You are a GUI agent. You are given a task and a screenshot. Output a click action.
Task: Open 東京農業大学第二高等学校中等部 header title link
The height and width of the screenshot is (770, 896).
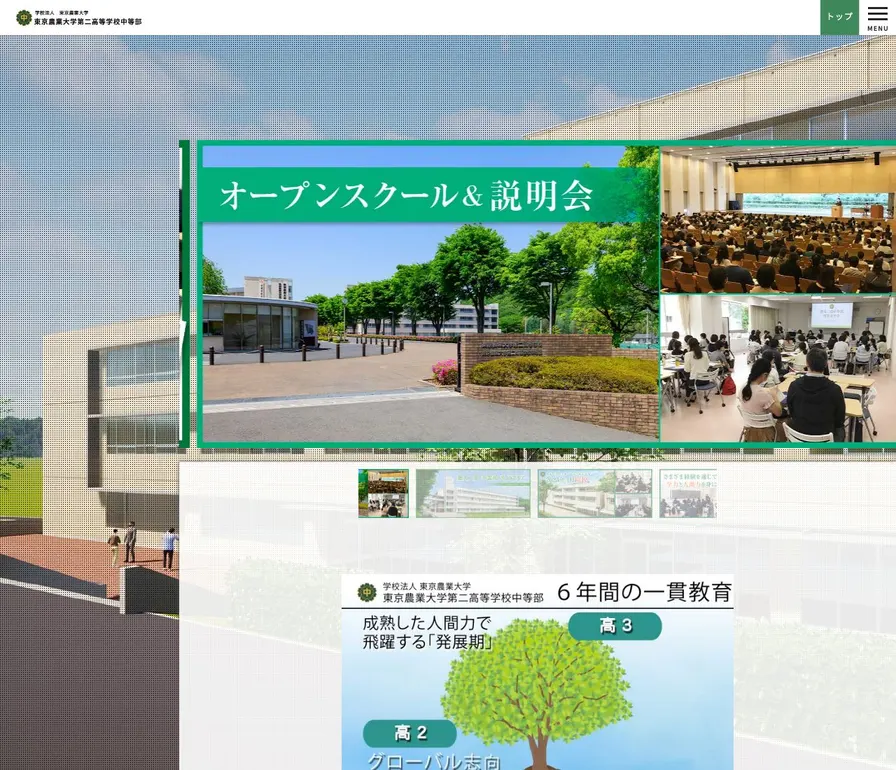pyautogui.click(x=87, y=22)
